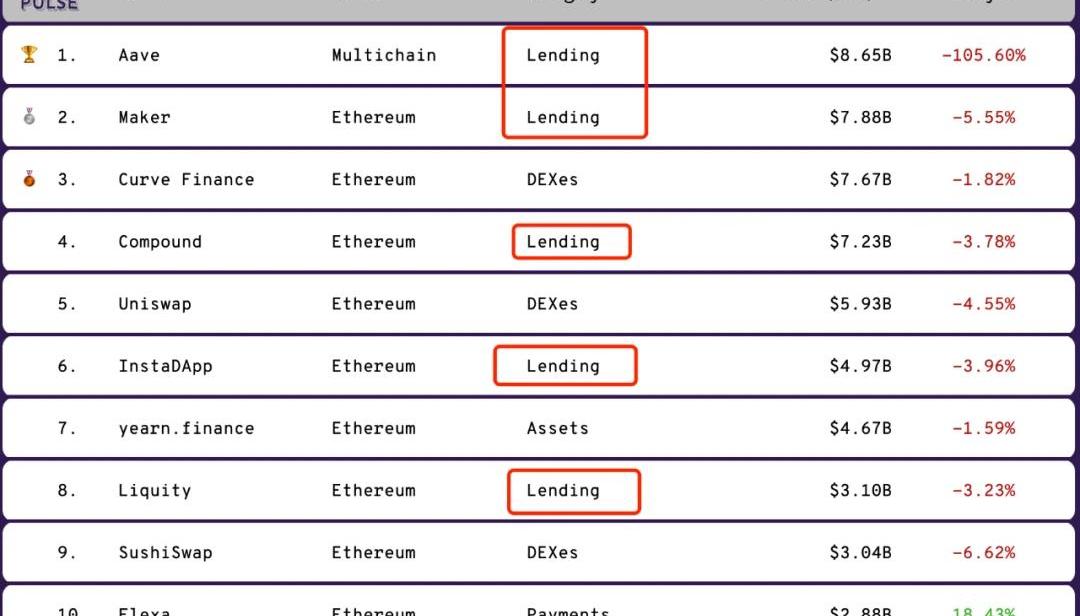Click the gold trophy icon beside Aave
Viewport: 1080px width, 616px height.
(29, 54)
